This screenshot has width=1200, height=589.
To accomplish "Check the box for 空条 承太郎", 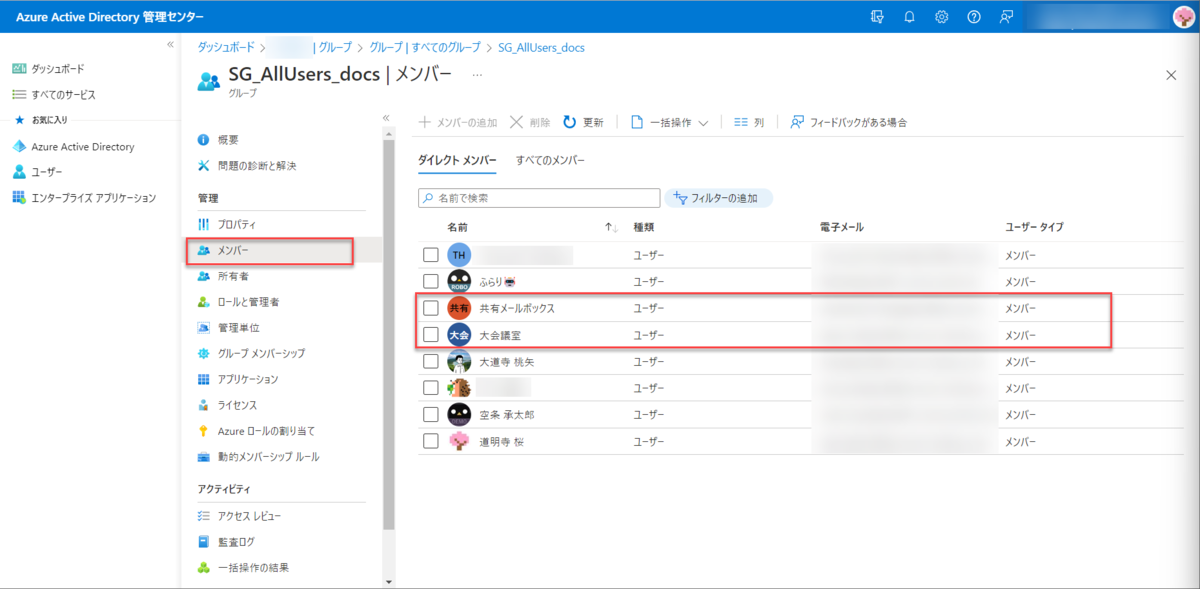I will pos(431,414).
